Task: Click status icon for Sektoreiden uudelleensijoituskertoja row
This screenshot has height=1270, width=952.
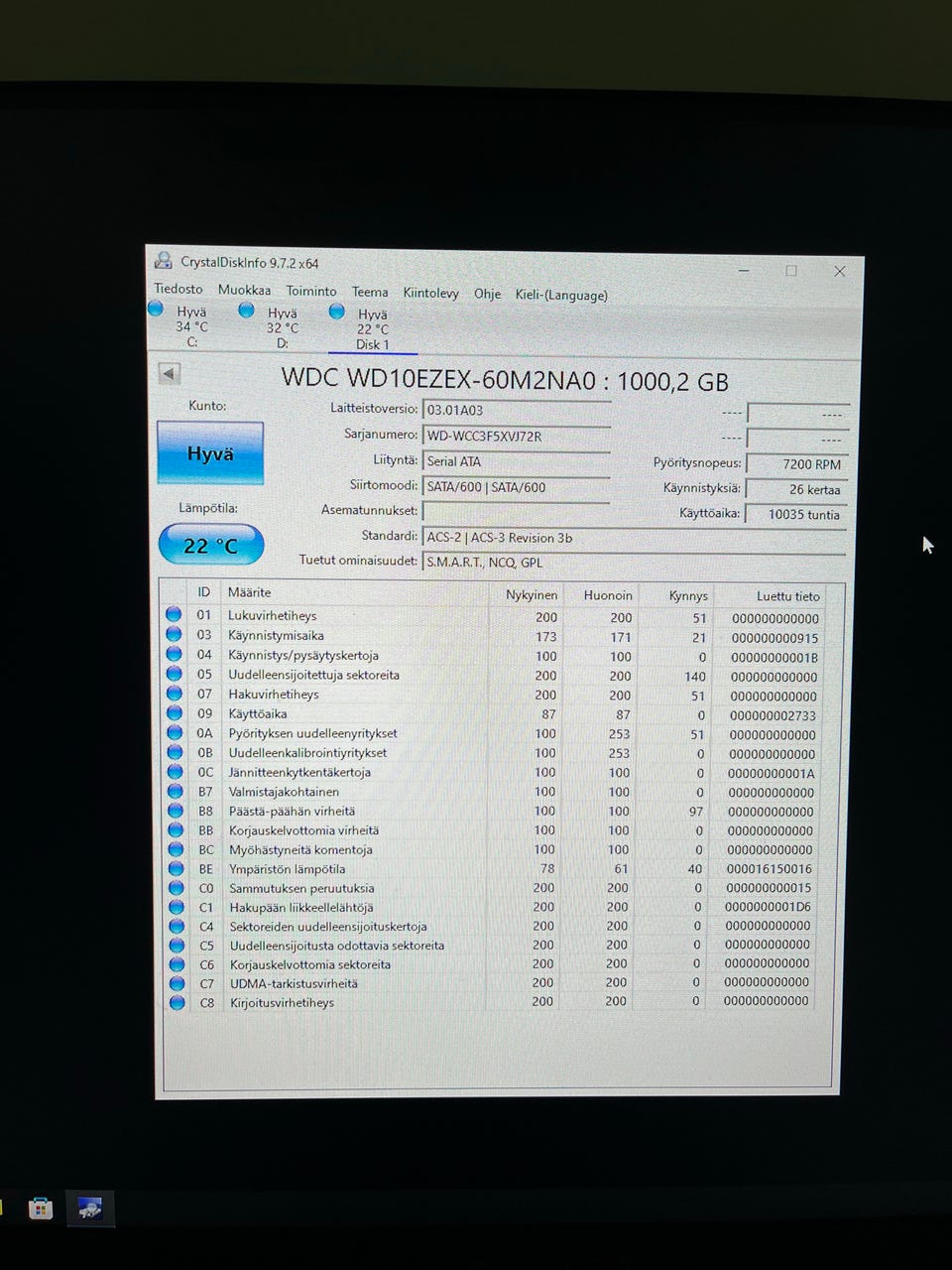Action: click(x=177, y=926)
